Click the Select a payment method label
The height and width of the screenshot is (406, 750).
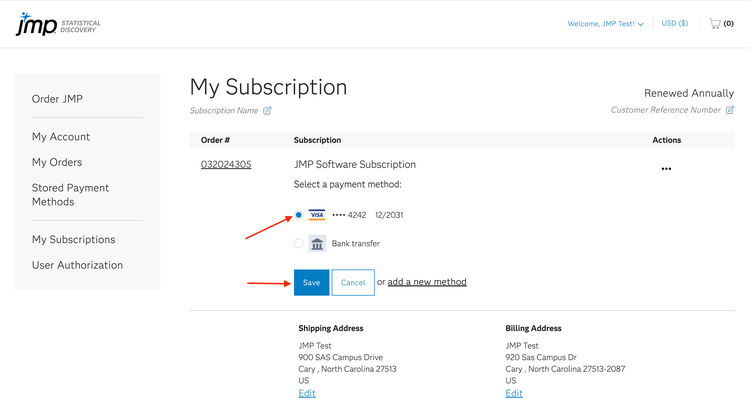click(348, 185)
